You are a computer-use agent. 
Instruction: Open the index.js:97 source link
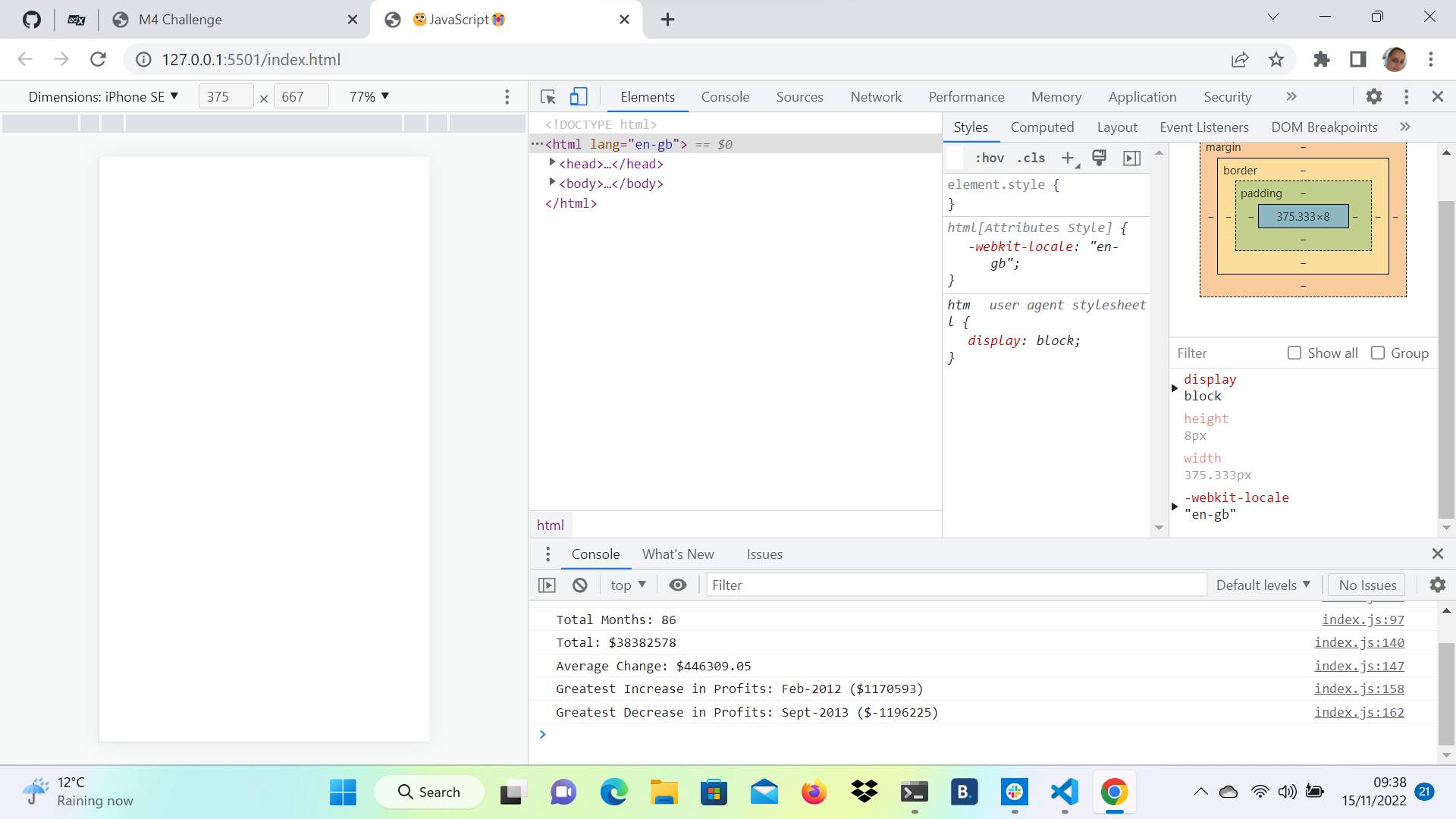pyautogui.click(x=1363, y=620)
